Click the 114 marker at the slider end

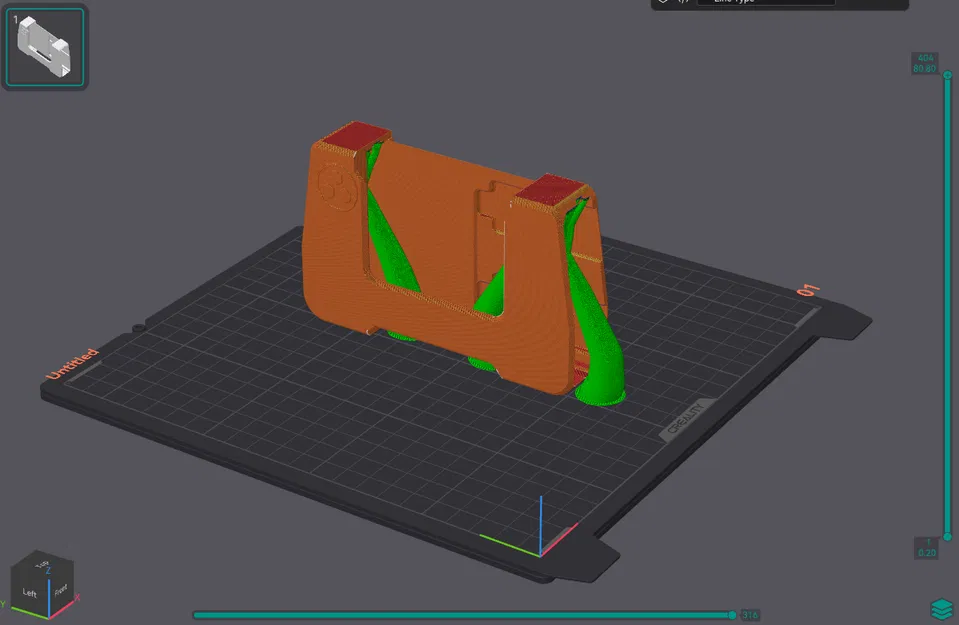(749, 614)
